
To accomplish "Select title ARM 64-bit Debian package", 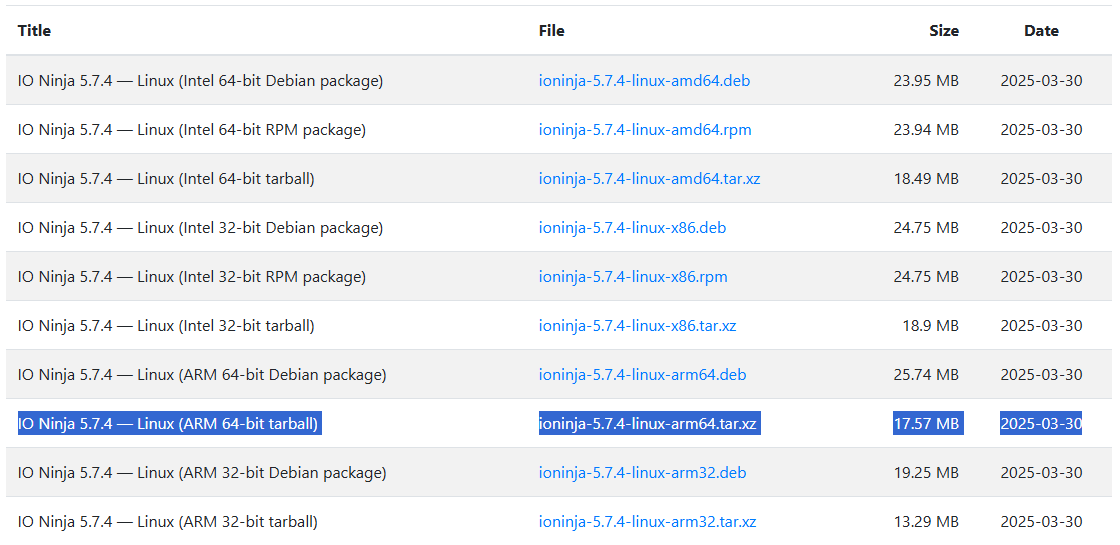I will [202, 374].
